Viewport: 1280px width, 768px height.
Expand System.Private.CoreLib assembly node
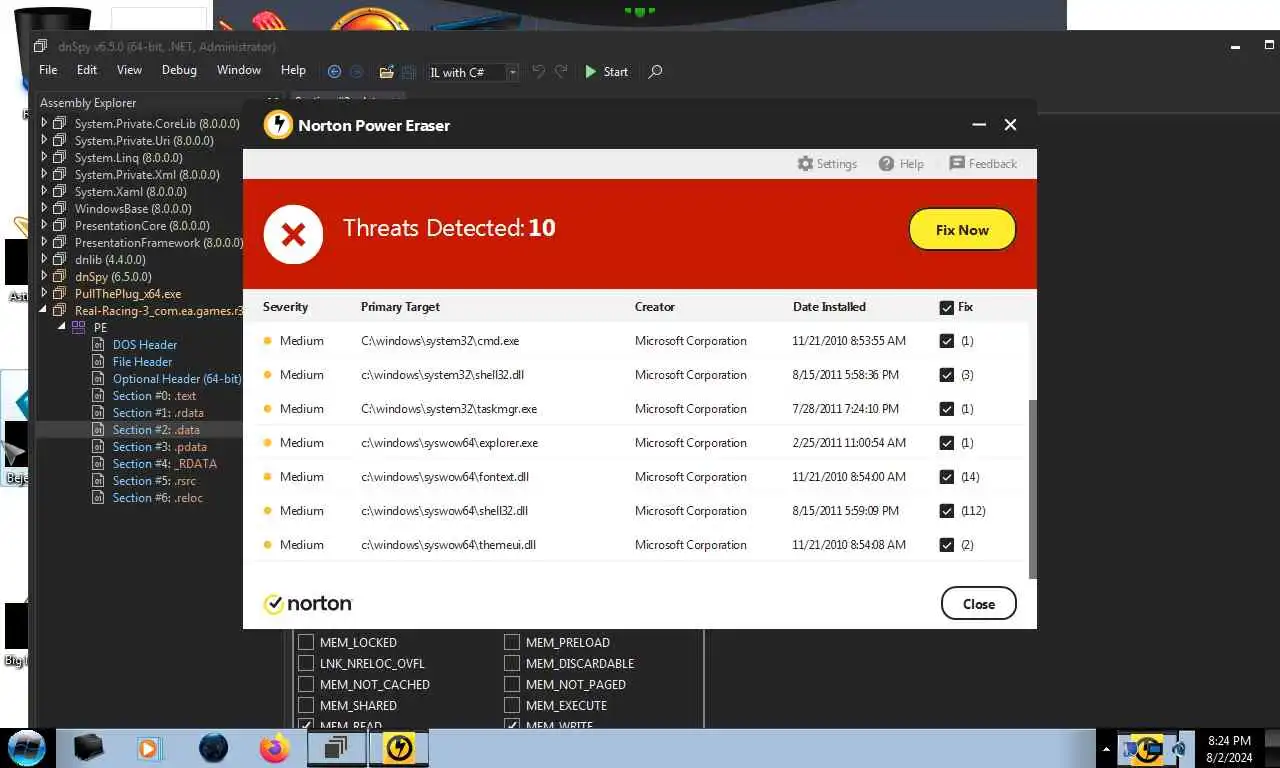click(x=44, y=123)
